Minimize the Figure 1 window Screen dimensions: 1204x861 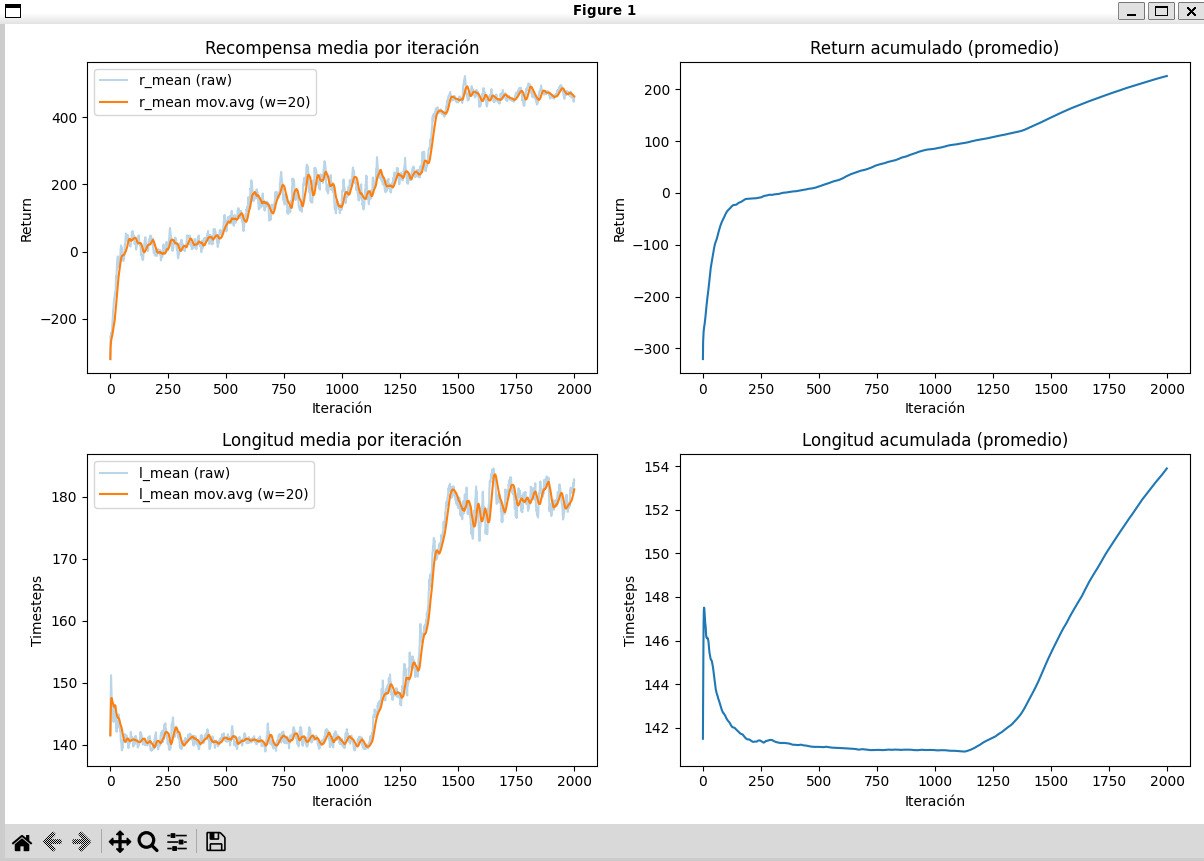click(1131, 11)
